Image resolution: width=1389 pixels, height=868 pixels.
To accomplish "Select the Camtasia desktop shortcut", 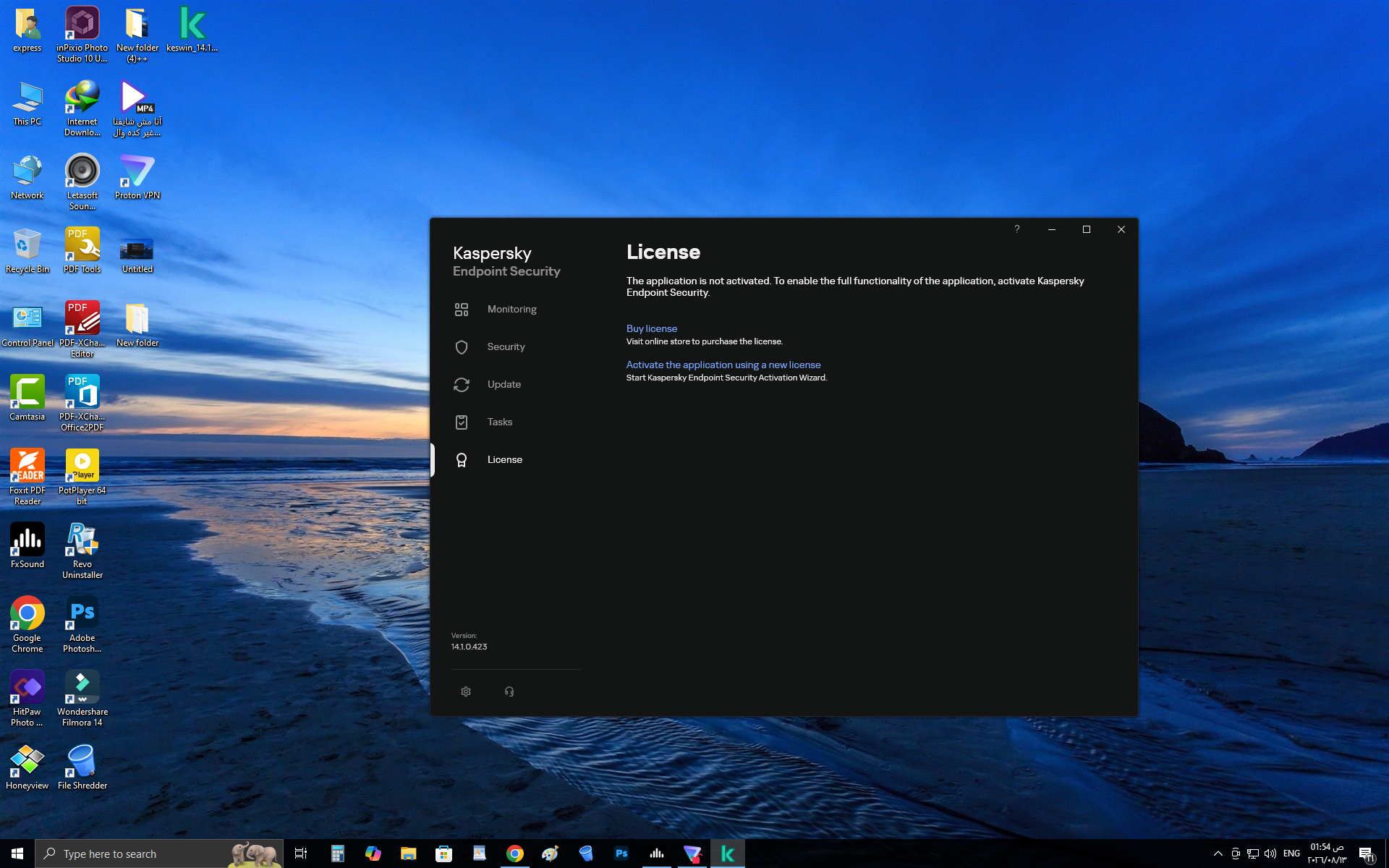I will 27,399.
